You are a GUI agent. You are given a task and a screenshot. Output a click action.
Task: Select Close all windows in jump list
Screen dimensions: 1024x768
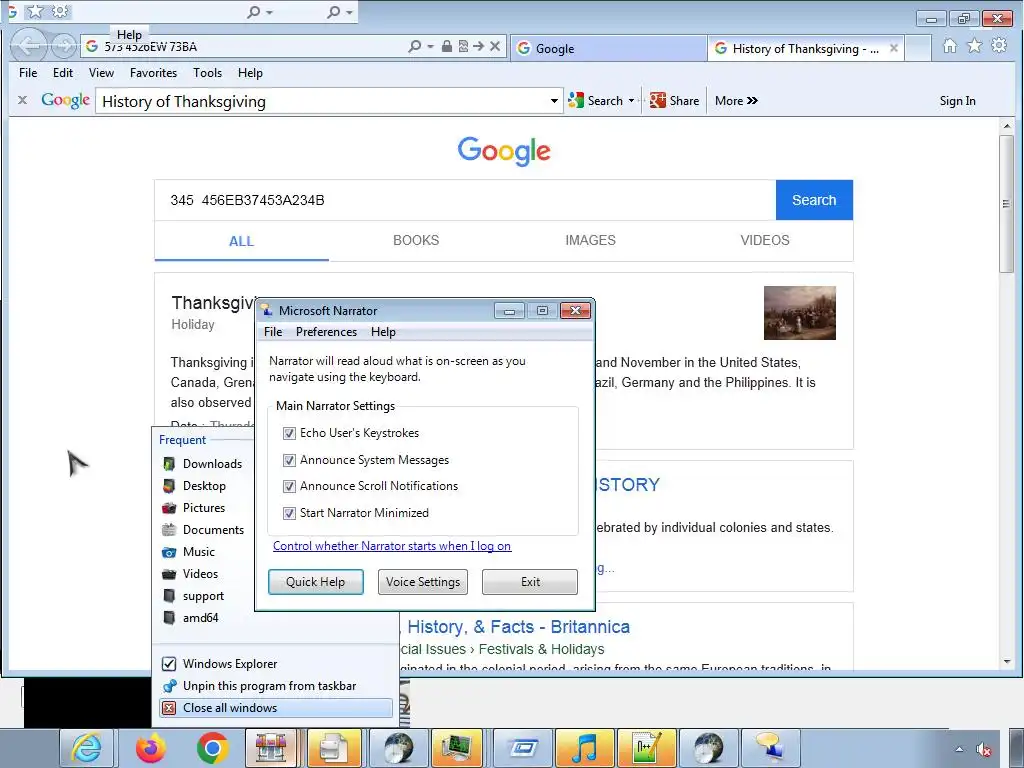point(276,708)
